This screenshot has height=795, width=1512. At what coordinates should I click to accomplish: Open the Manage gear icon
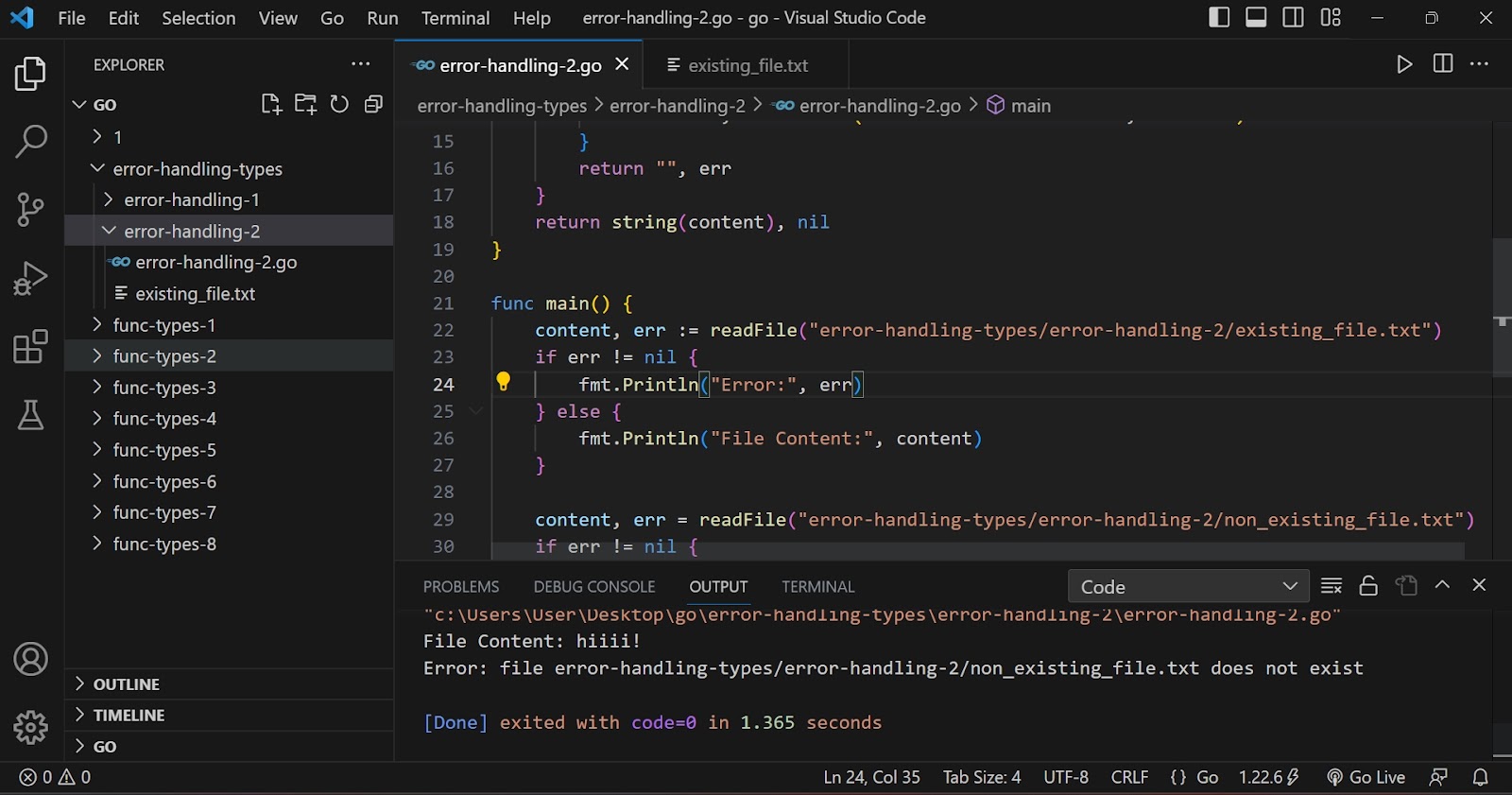pyautogui.click(x=30, y=727)
